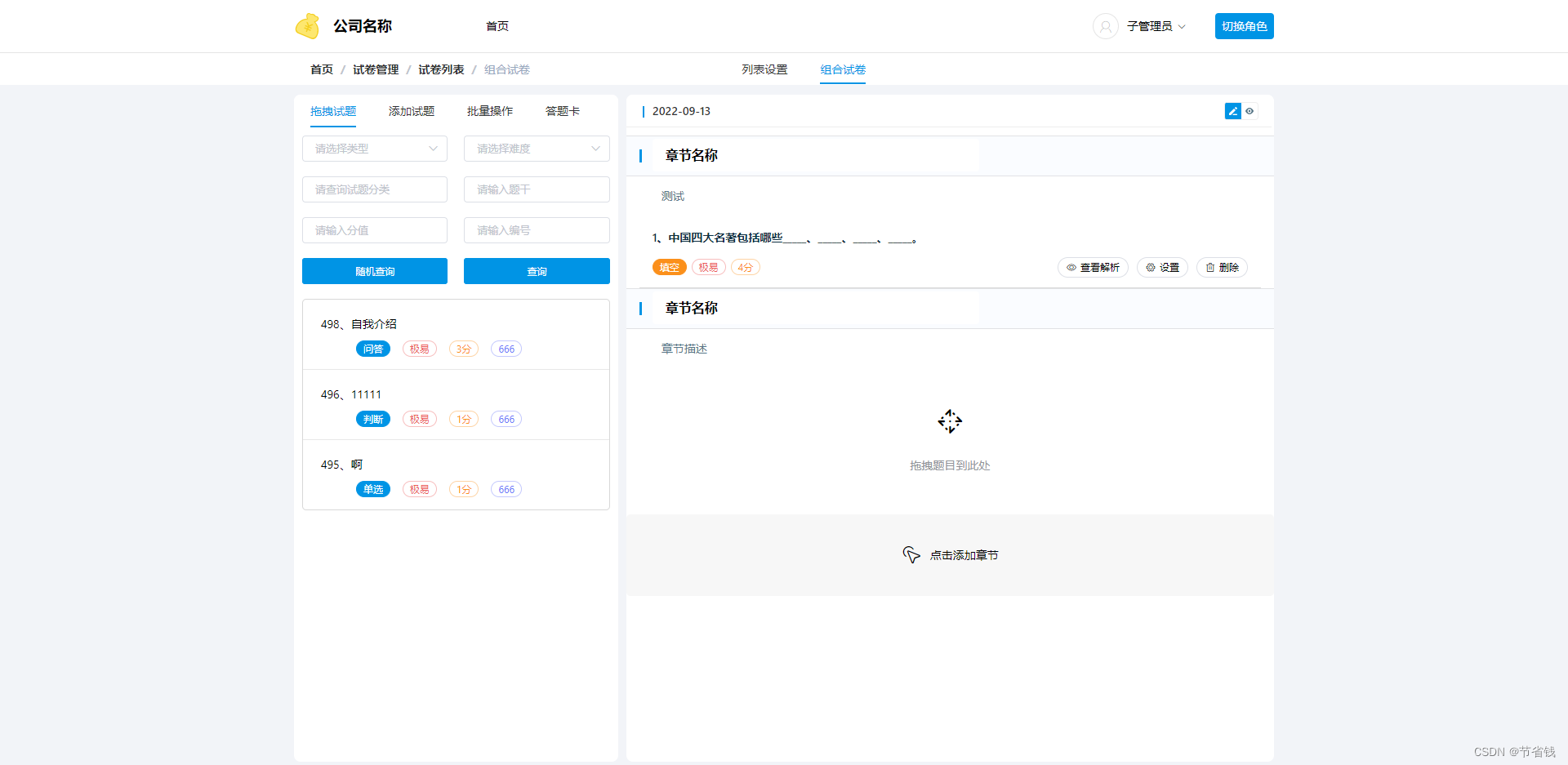This screenshot has width=1568, height=765.
Task: Click the 测试 chapter description
Action: click(673, 196)
